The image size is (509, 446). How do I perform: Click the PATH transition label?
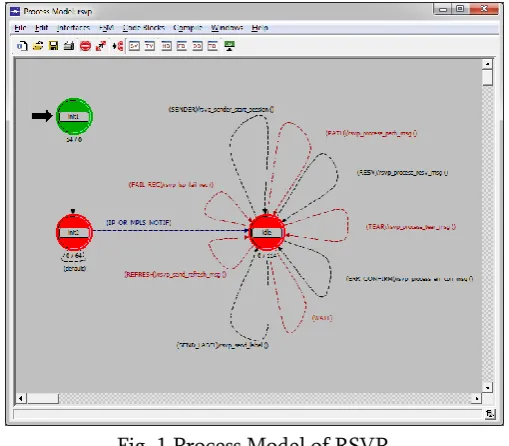[371, 133]
